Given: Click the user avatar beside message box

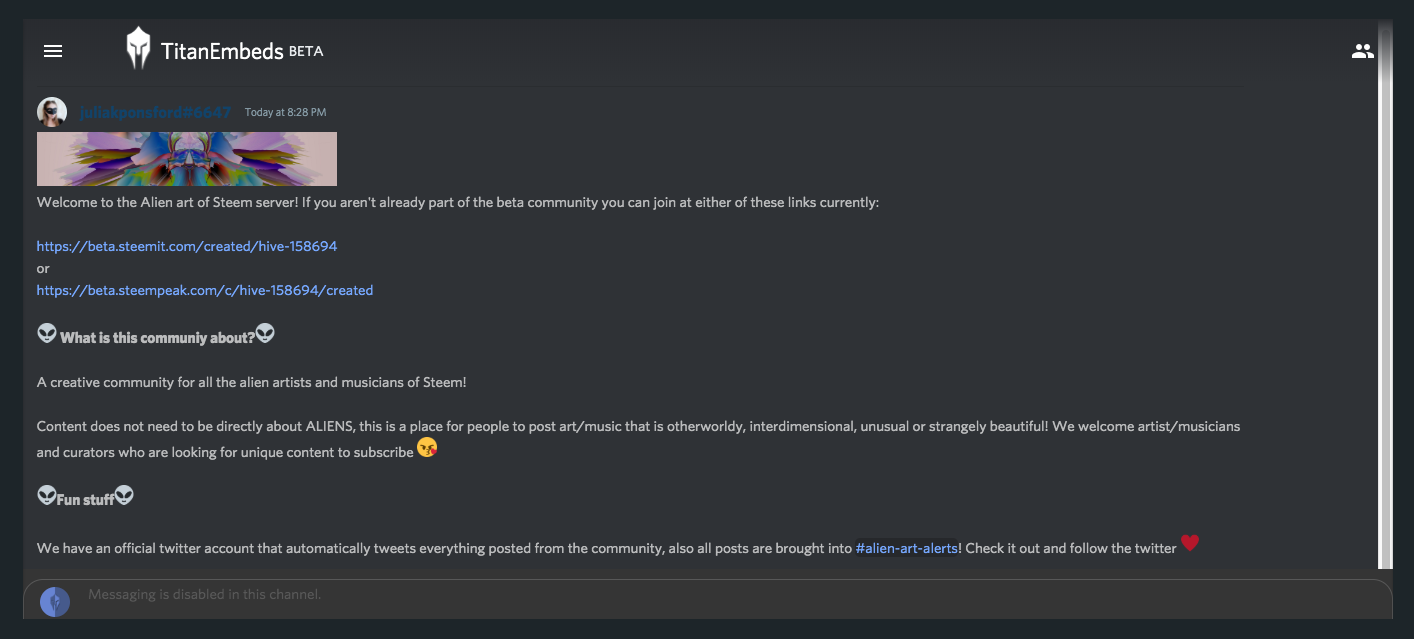Looking at the screenshot, I should [x=55, y=602].
